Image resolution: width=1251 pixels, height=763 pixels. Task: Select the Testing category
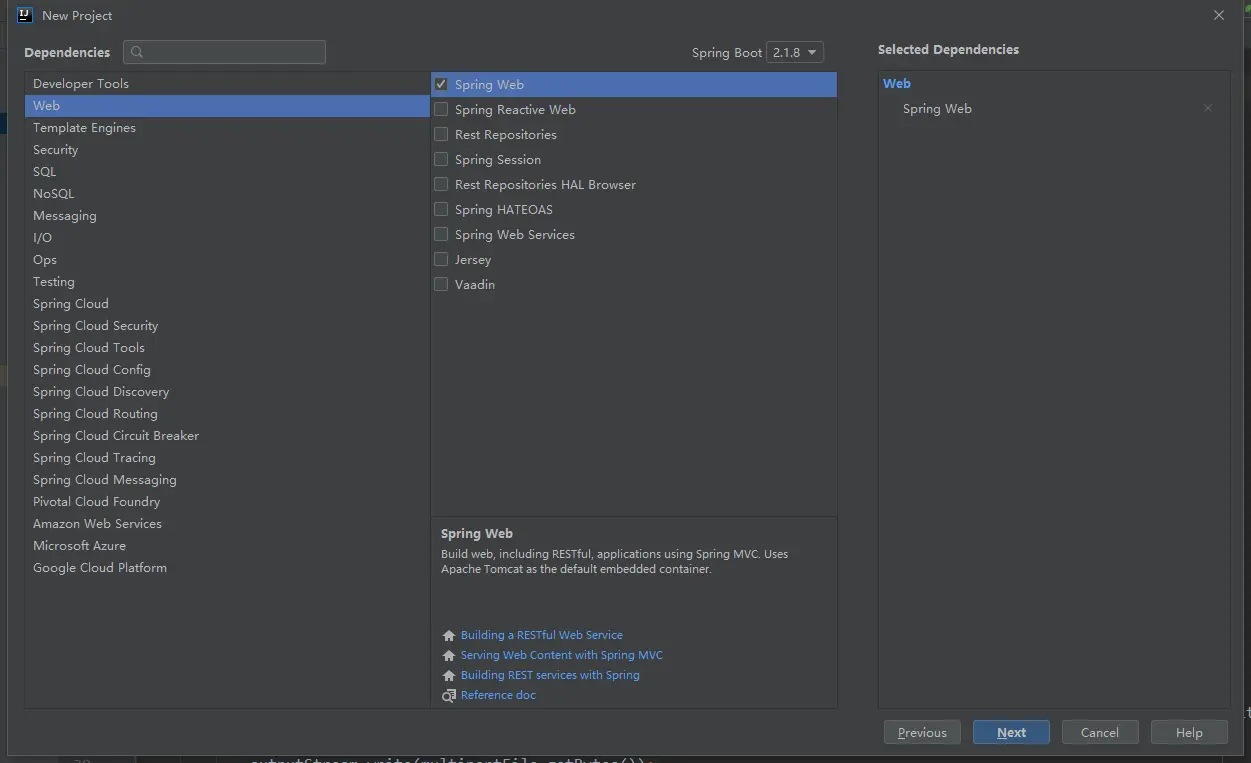point(227,282)
